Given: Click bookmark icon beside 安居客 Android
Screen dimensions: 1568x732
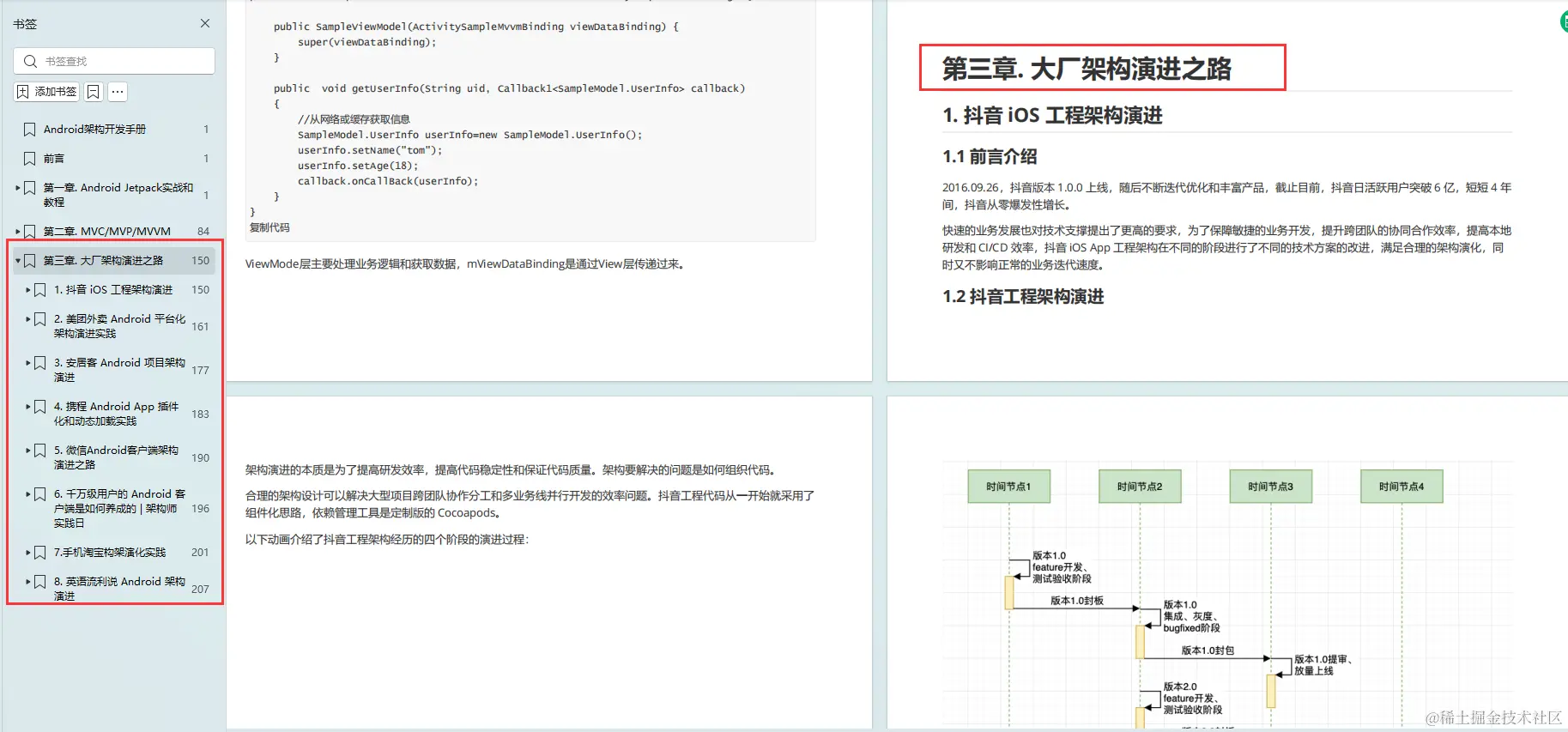Looking at the screenshot, I should point(39,362).
